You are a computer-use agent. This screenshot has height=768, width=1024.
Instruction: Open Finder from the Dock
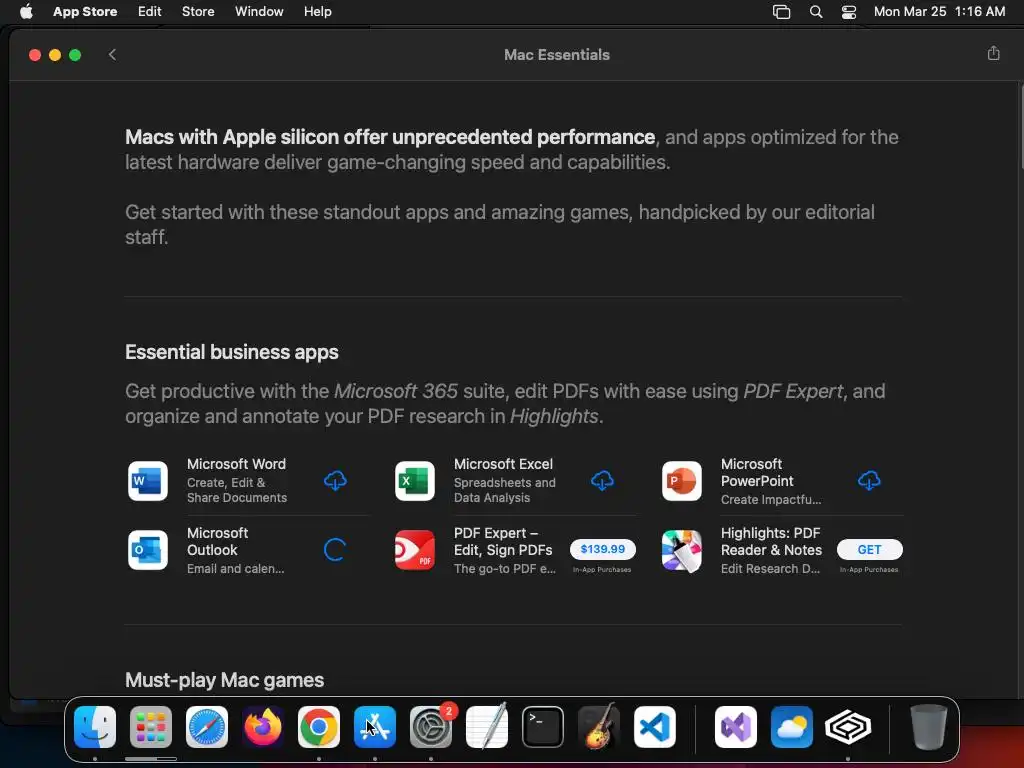click(x=95, y=727)
